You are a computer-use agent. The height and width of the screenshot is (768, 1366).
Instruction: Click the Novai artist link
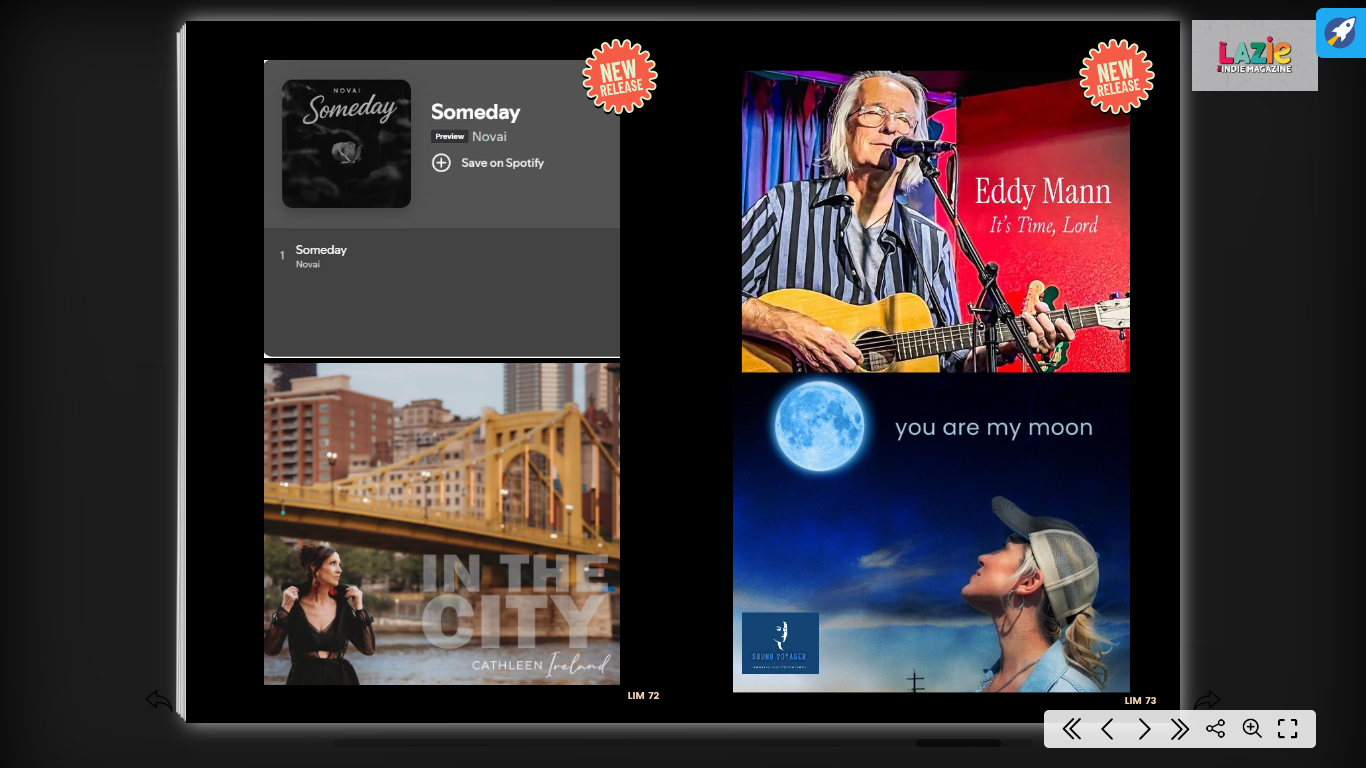(x=489, y=137)
